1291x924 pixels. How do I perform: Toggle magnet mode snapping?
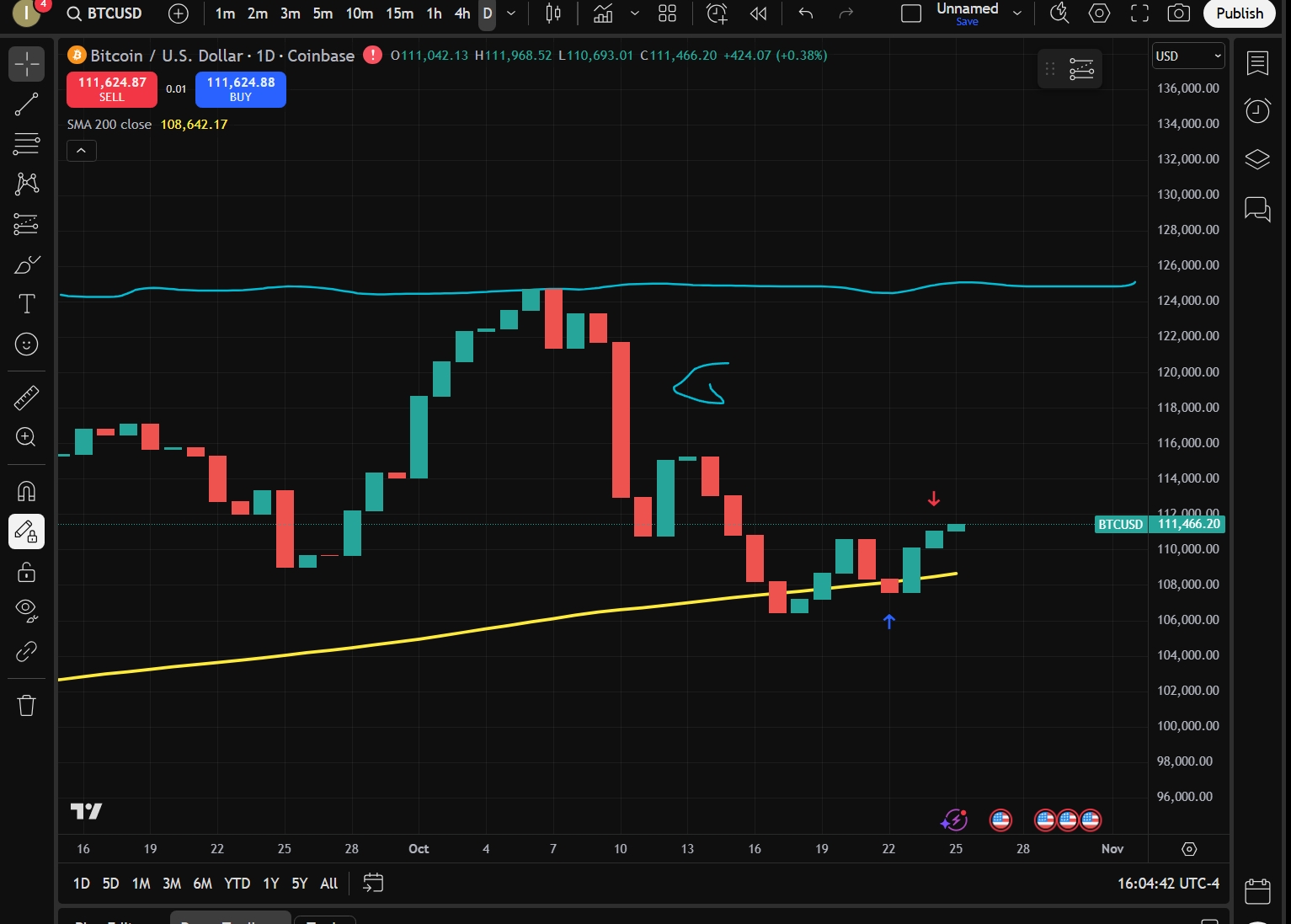(26, 491)
